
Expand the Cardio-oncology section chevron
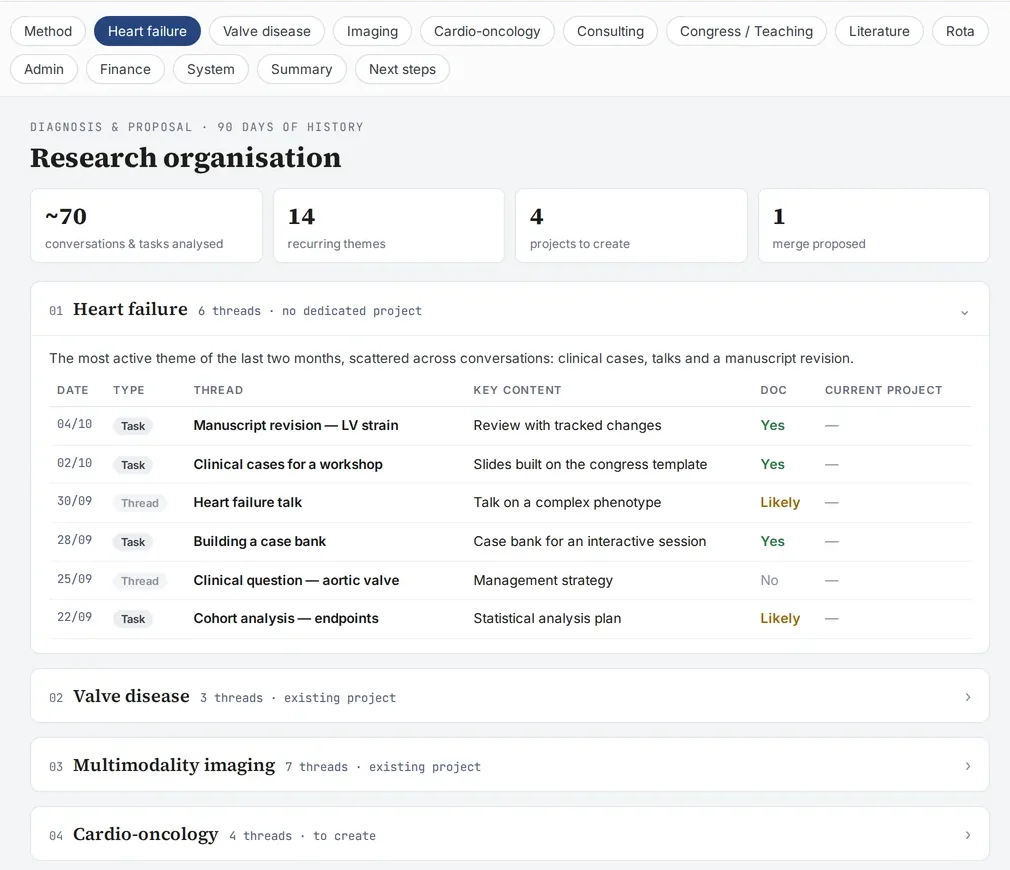[x=967, y=835]
